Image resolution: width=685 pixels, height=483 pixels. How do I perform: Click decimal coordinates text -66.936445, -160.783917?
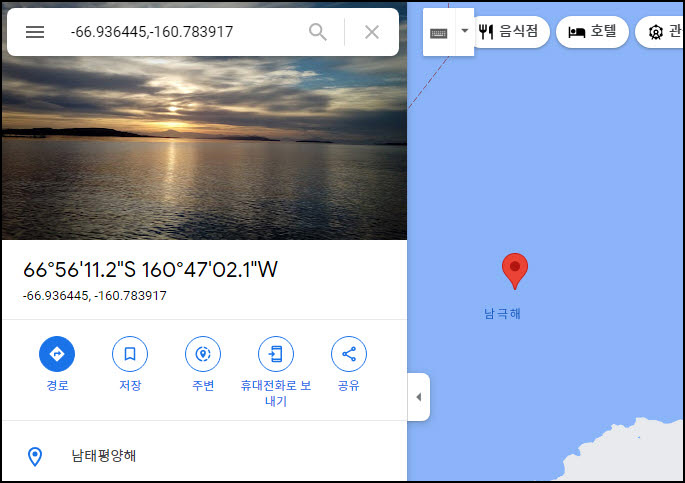pyautogui.click(x=95, y=296)
